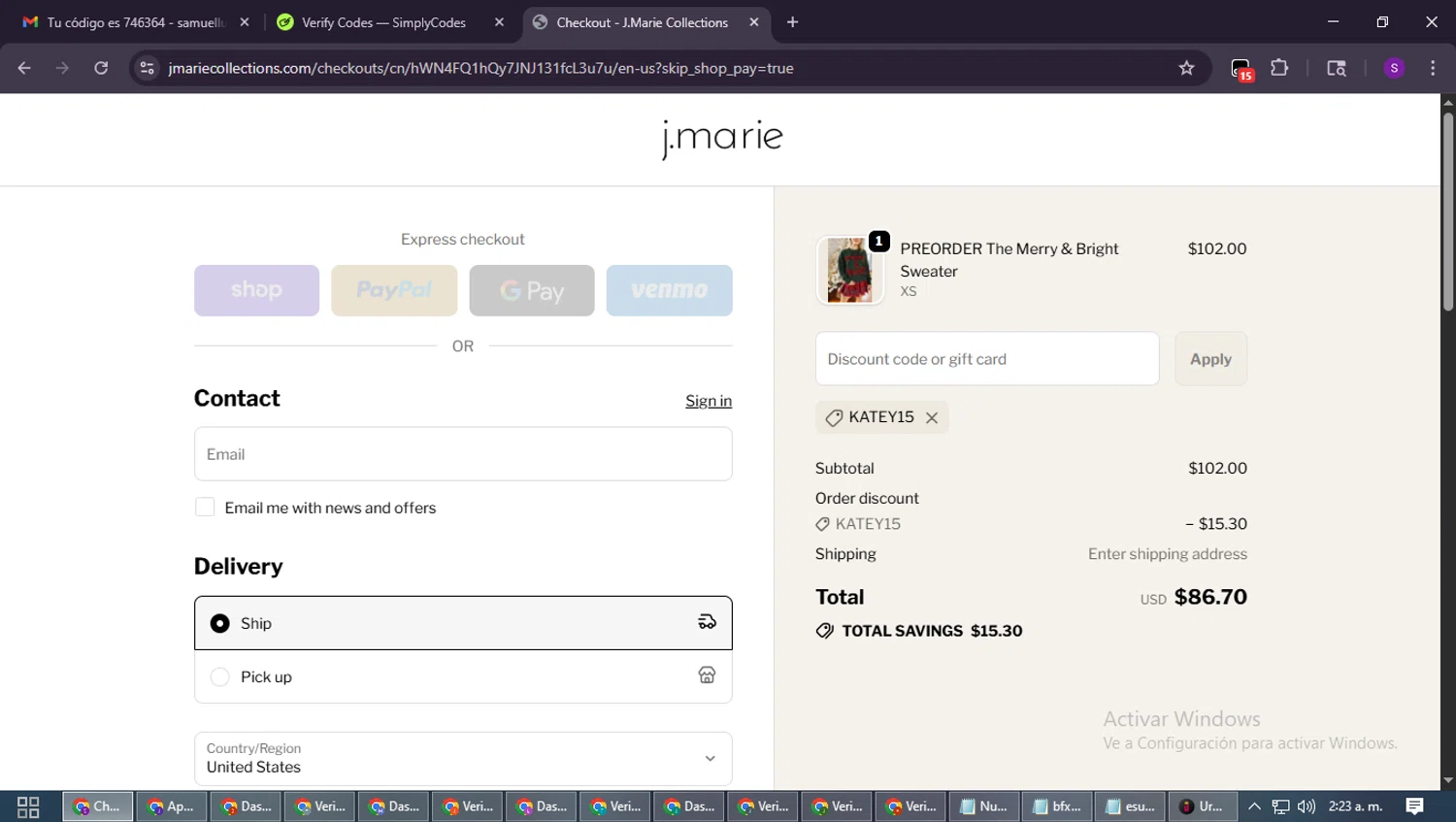Click the Order discount KATEY15 tag icon
This screenshot has width=1456, height=822.
[822, 524]
